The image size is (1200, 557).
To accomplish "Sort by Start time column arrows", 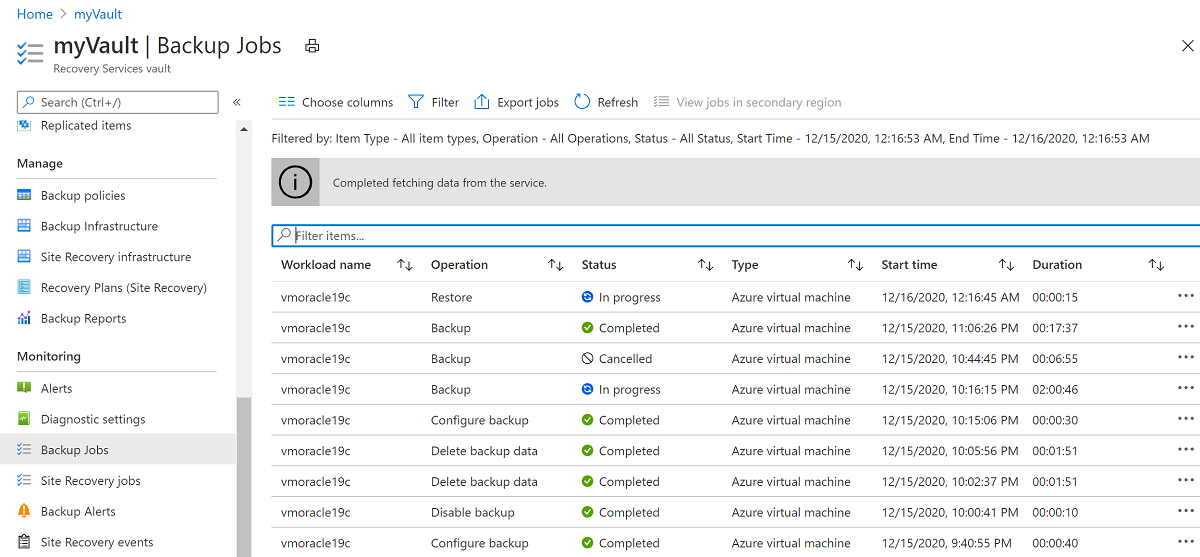I will point(1006,265).
